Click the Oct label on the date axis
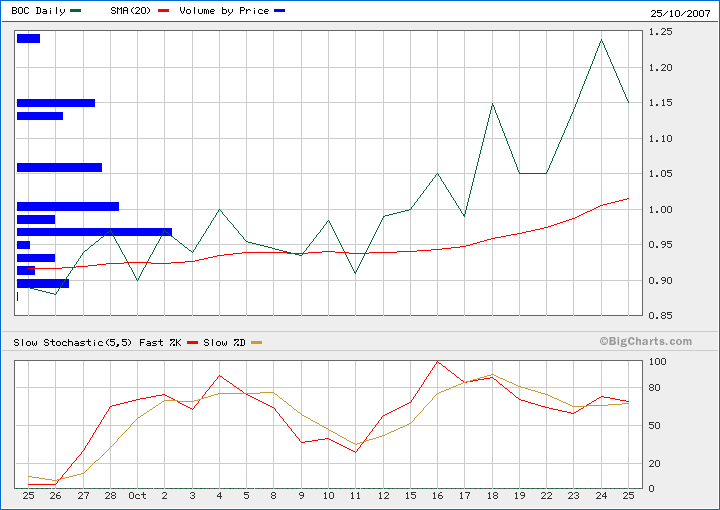The image size is (720, 510). click(137, 496)
